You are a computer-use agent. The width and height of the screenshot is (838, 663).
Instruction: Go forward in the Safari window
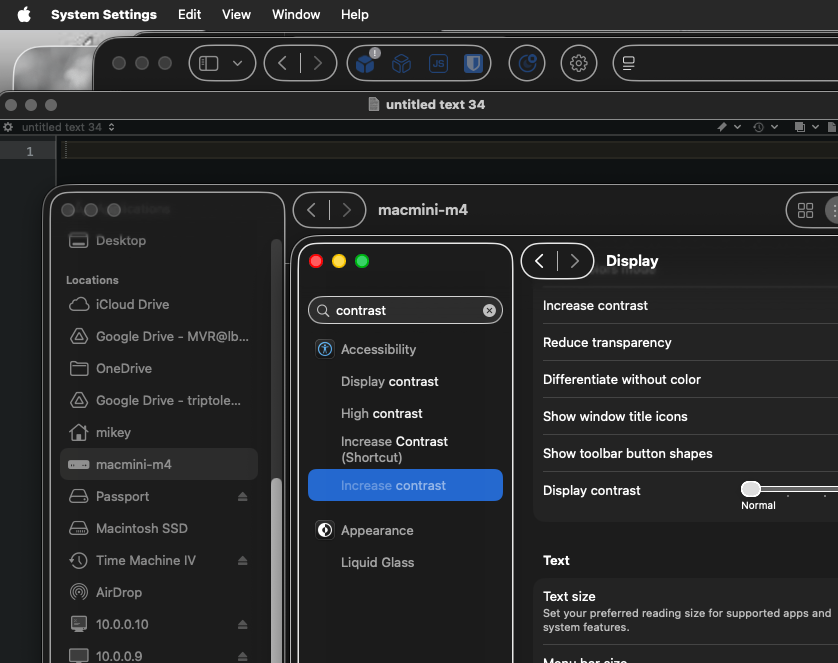pyautogui.click(x=317, y=64)
